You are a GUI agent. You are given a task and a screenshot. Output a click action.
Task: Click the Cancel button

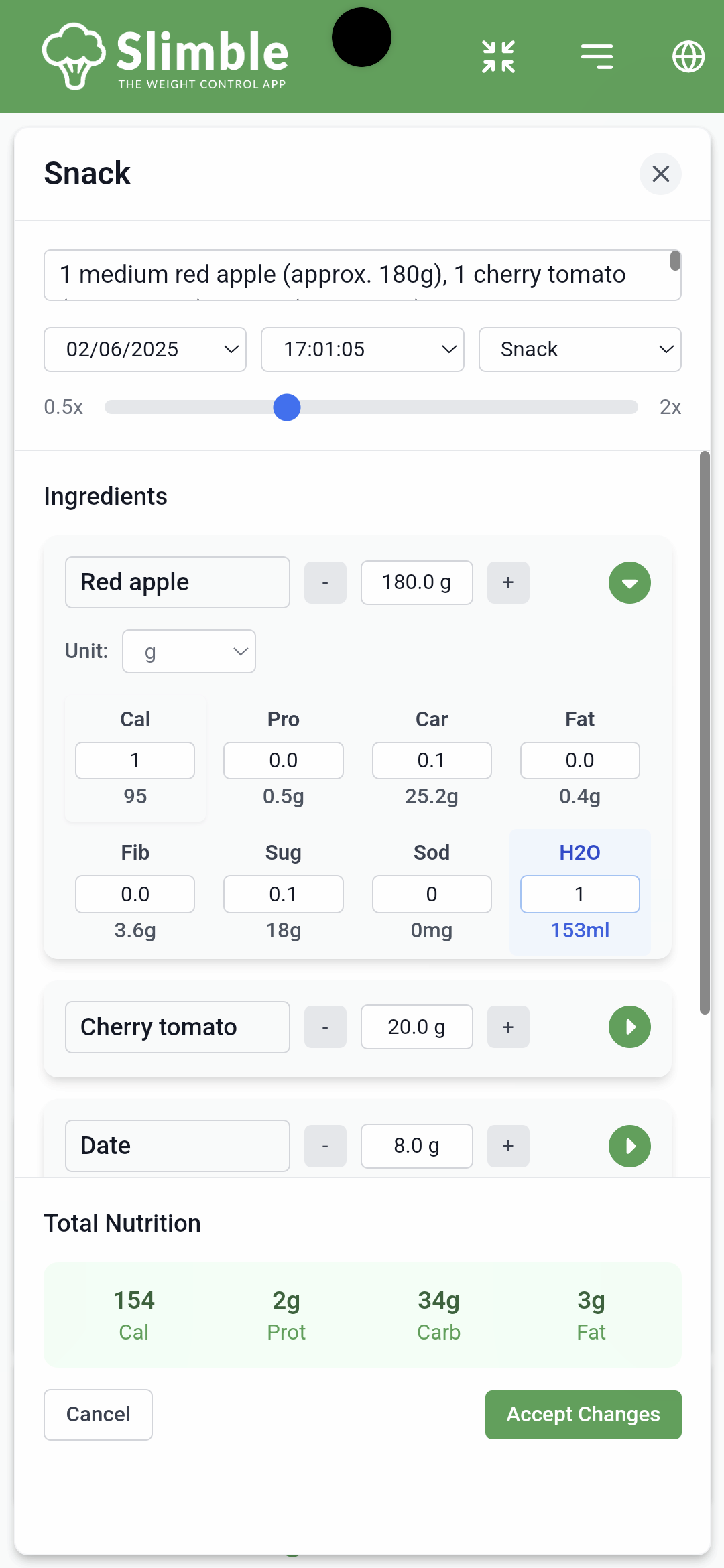click(98, 1415)
